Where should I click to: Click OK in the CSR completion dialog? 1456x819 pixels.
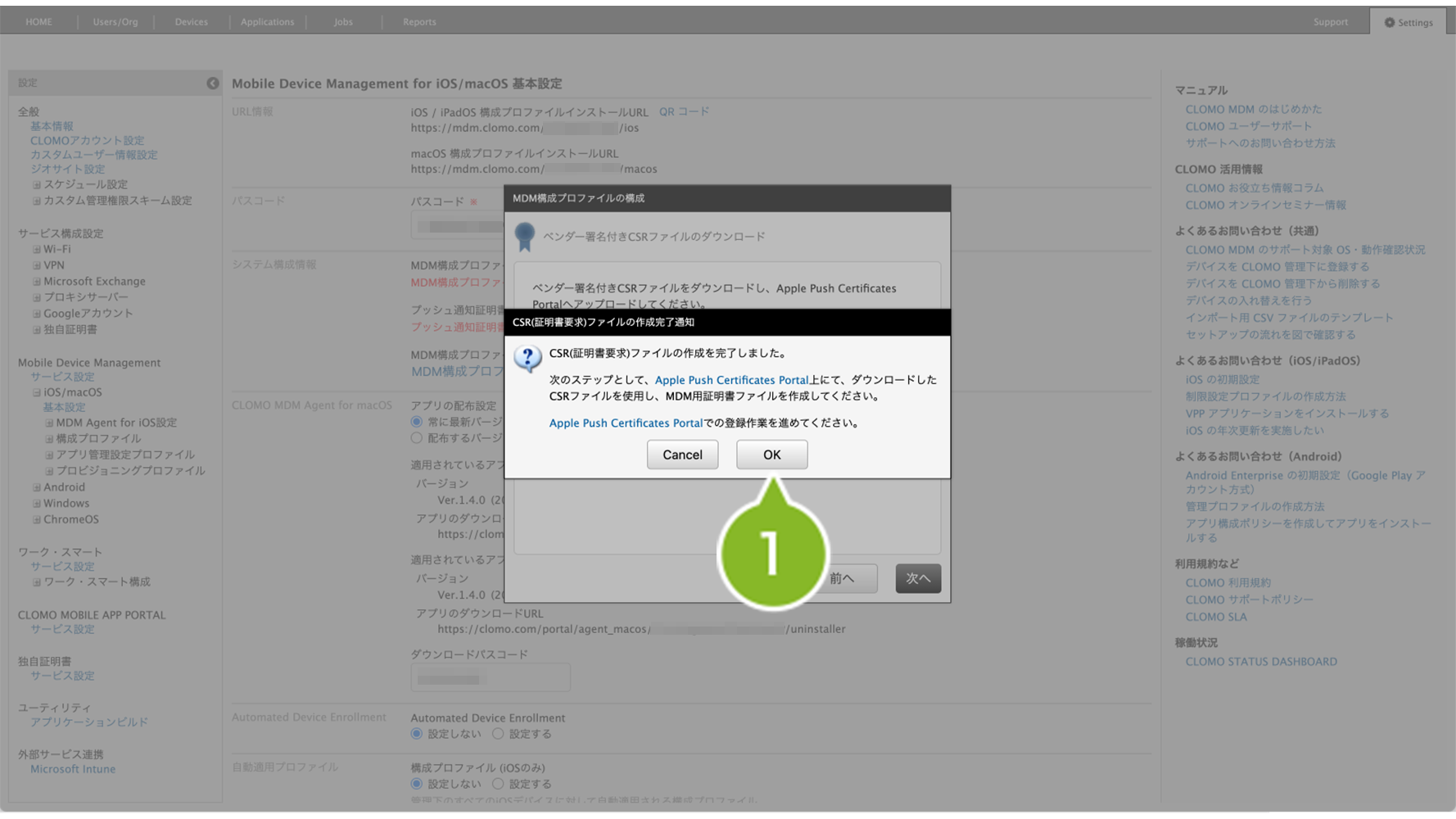771,455
